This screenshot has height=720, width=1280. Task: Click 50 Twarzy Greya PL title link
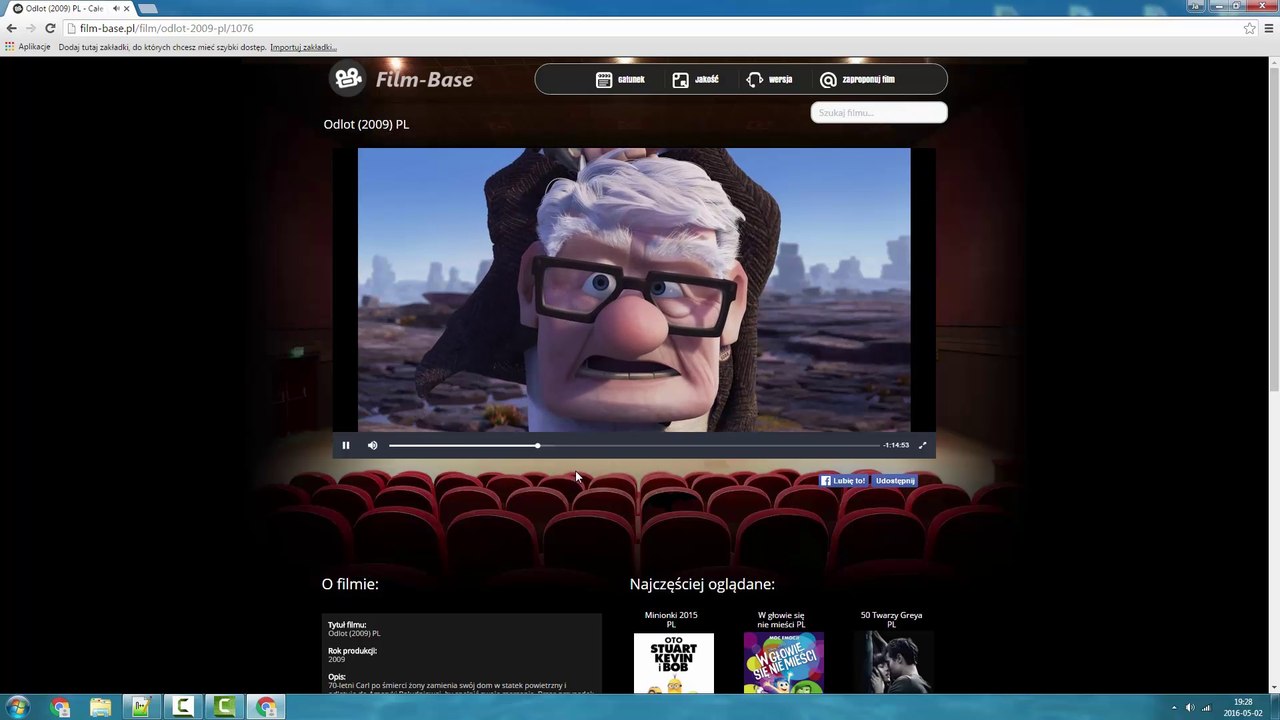891,620
